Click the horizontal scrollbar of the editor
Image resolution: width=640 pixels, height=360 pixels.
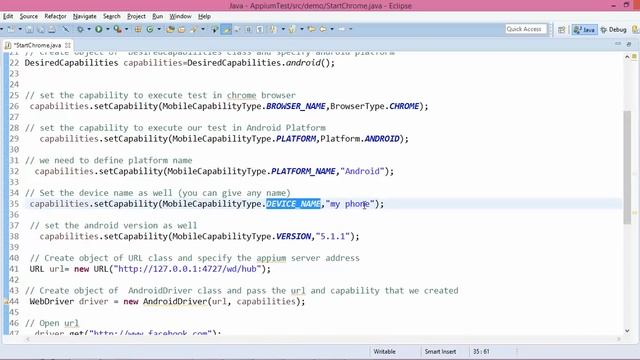coord(322,339)
